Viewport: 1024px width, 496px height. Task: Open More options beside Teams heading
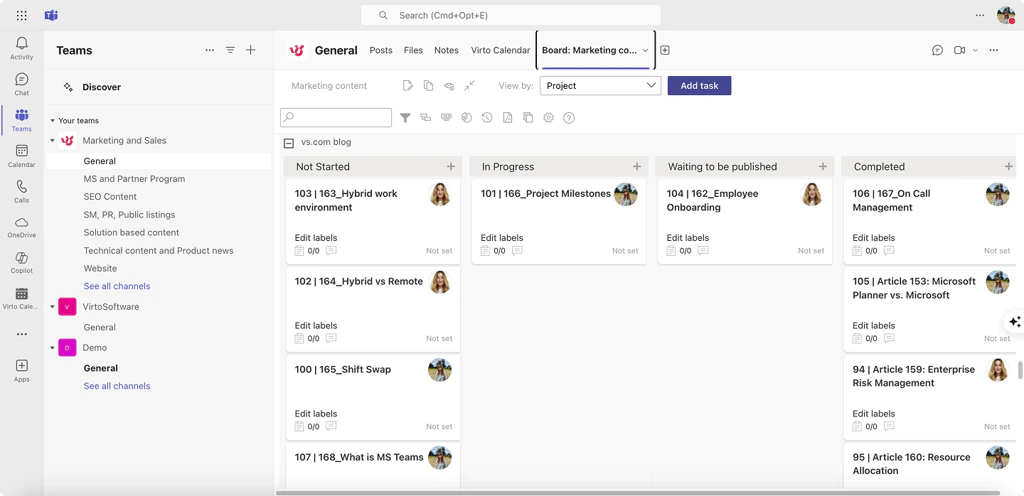click(x=210, y=50)
